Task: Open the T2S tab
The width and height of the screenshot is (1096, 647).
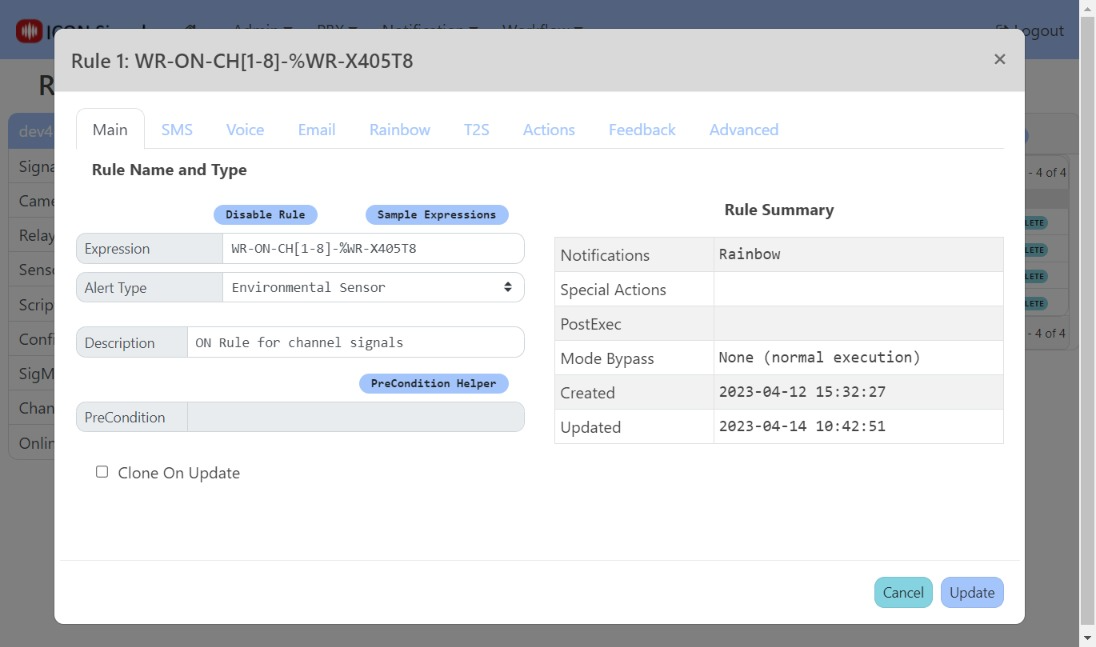Action: tap(476, 130)
